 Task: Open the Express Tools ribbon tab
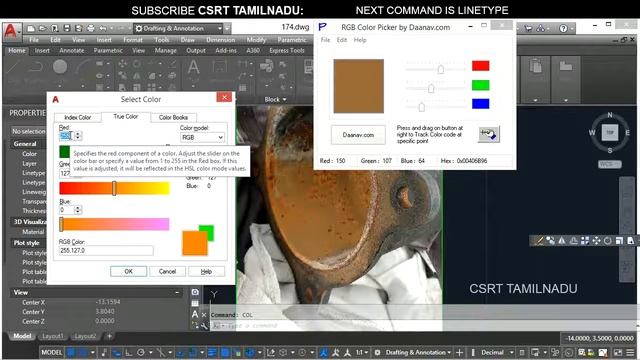(287, 51)
